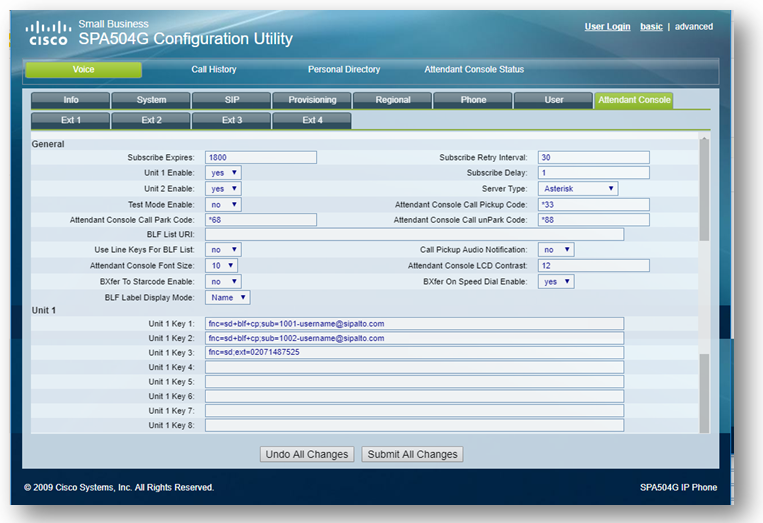Click the General section heading

48,144
